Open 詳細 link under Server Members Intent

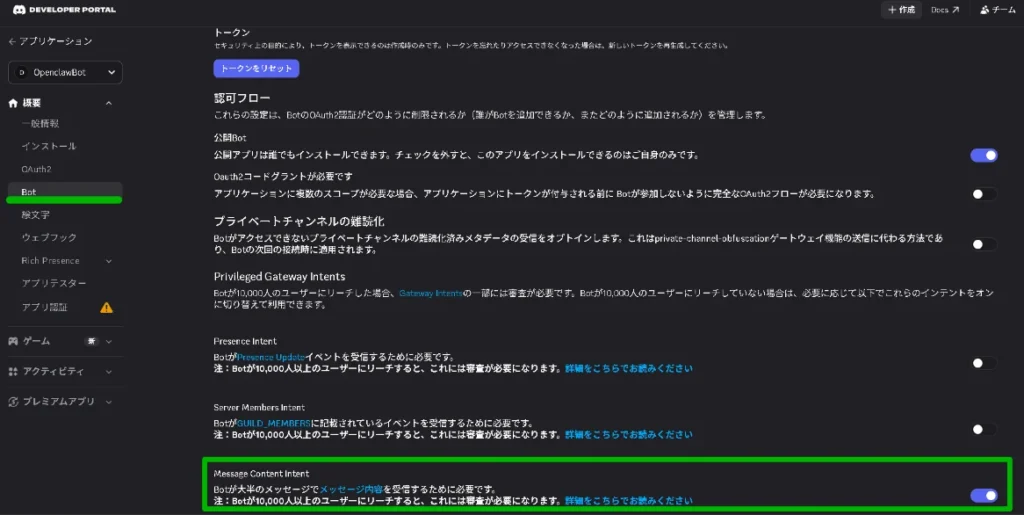(628, 434)
